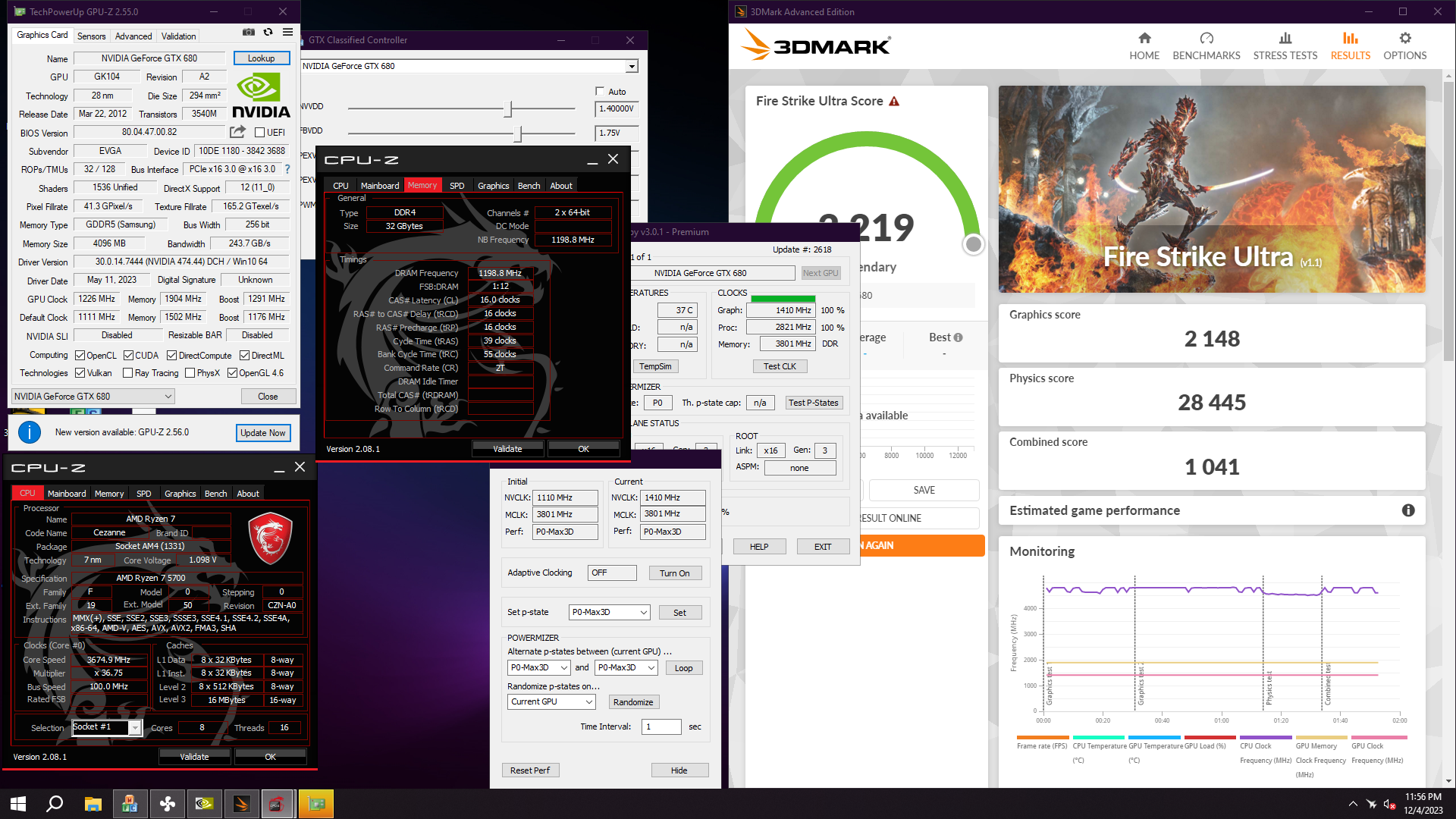Open the 3DMark Home icon

click(x=1144, y=38)
